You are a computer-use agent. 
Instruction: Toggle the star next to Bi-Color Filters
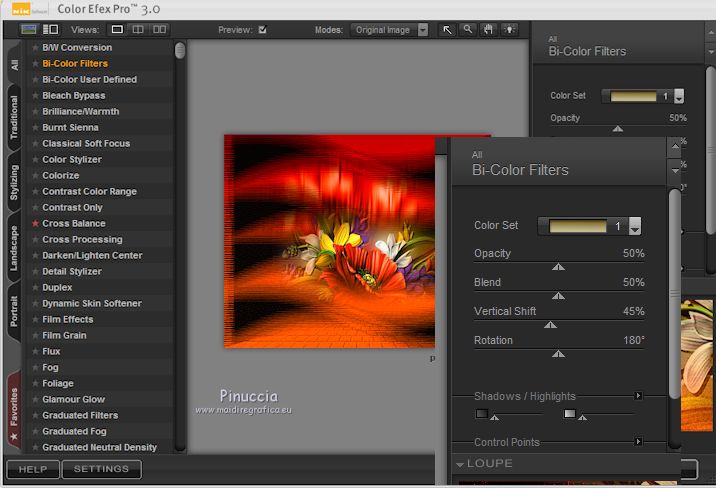point(35,63)
